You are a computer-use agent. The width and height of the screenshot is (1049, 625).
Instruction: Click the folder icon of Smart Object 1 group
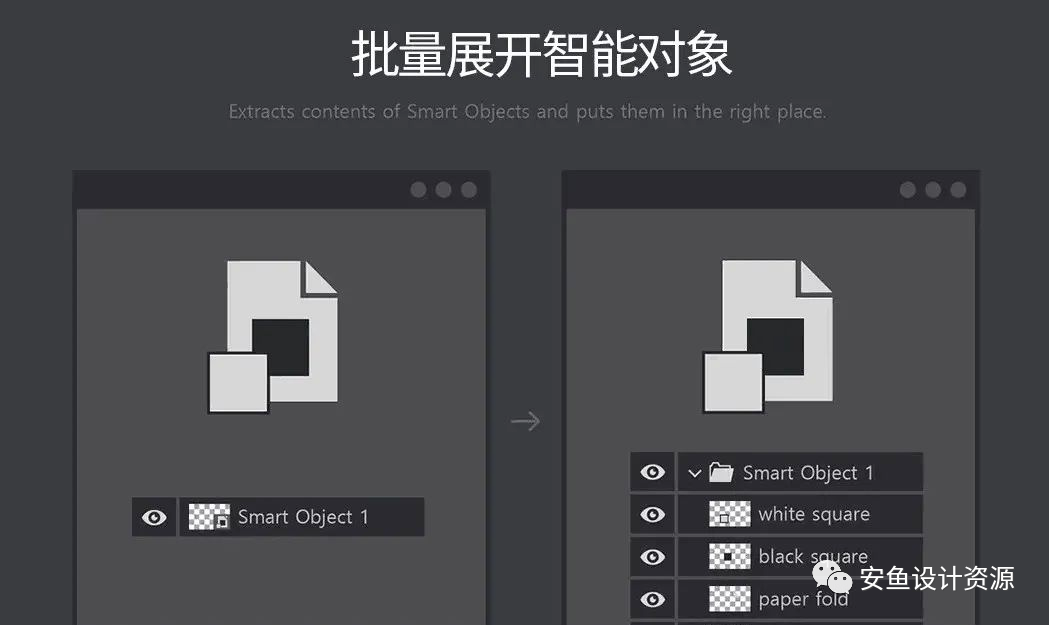719,472
